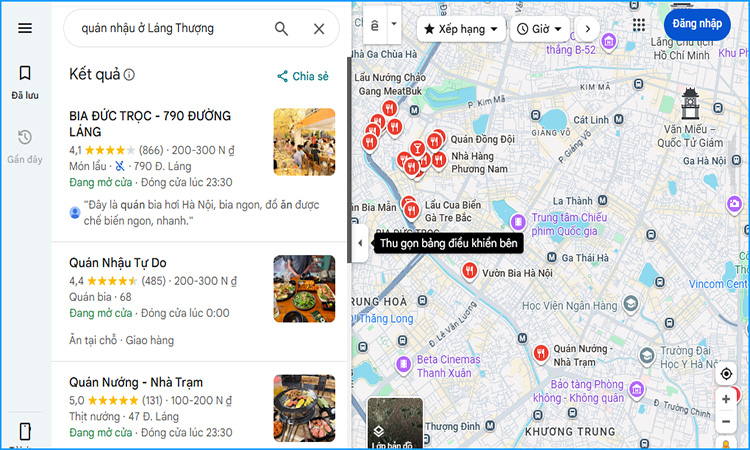Collapse the side panel arrow
The width and height of the screenshot is (750, 450).
(x=360, y=243)
